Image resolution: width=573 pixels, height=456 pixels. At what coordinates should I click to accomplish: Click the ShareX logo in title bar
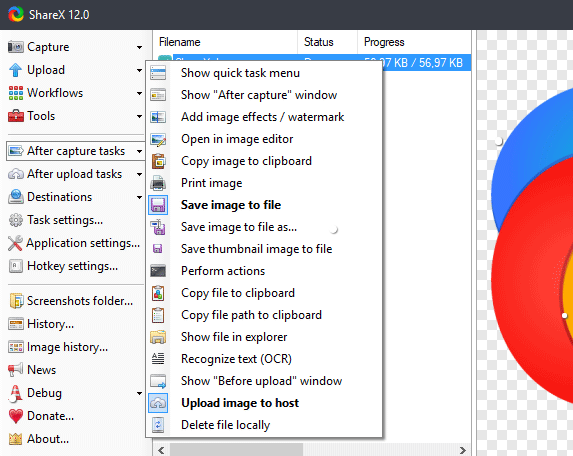click(x=16, y=15)
